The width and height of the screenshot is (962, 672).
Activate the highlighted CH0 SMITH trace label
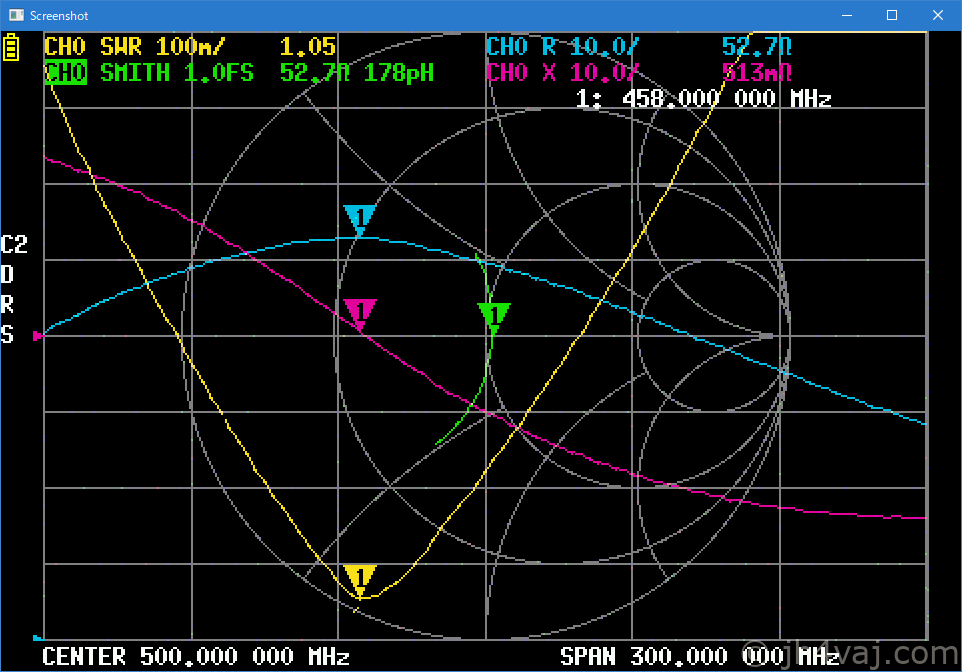(x=66, y=73)
